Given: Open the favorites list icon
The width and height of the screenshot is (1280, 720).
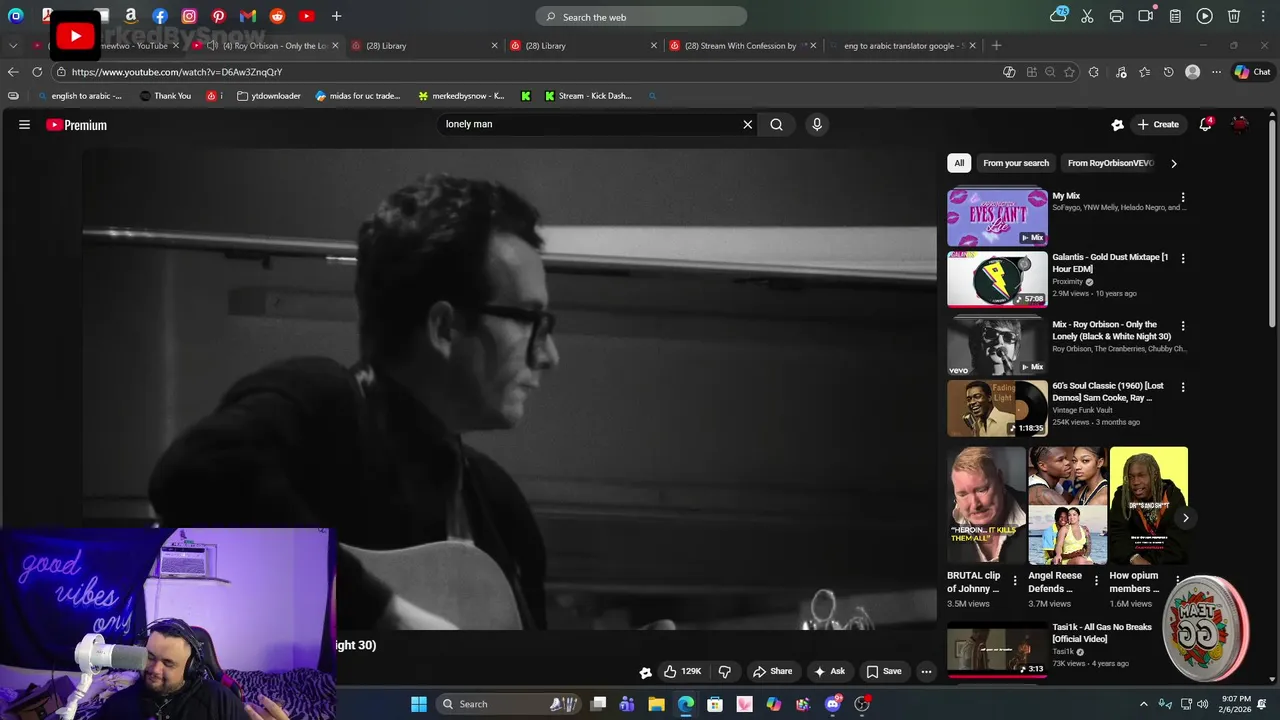Looking at the screenshot, I should (1144, 72).
